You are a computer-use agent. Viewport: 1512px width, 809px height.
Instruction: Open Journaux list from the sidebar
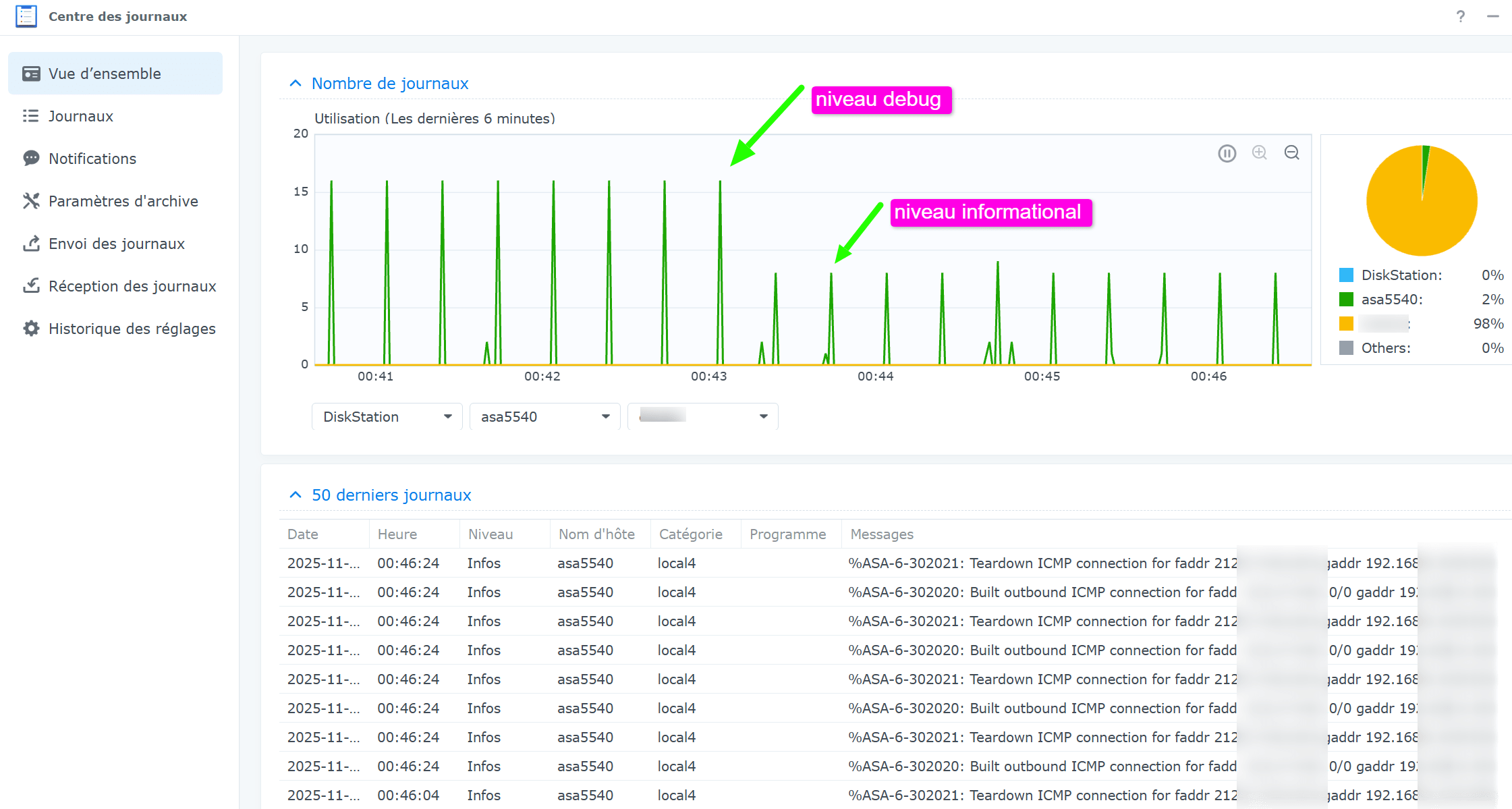(x=80, y=116)
